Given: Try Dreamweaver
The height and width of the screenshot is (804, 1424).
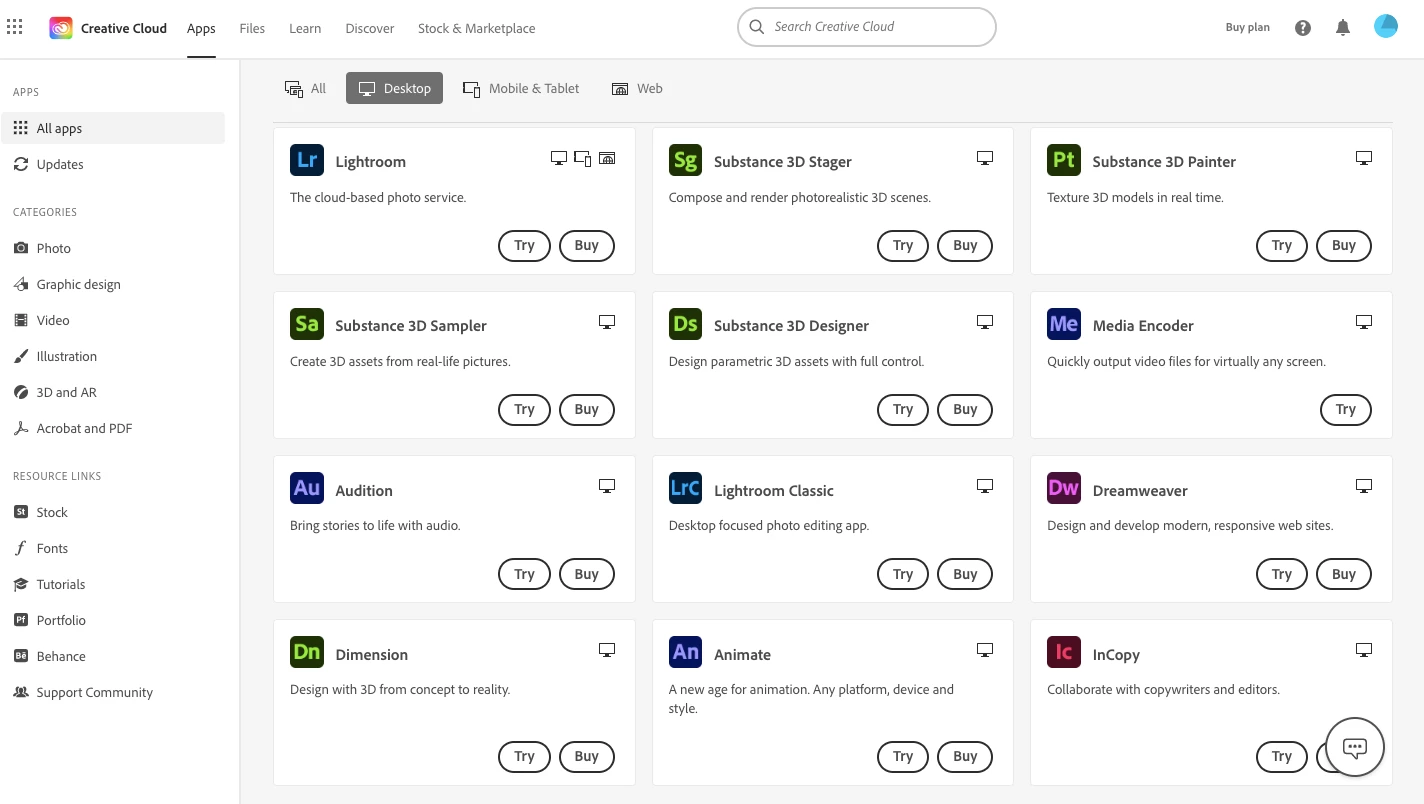Looking at the screenshot, I should tap(1282, 574).
